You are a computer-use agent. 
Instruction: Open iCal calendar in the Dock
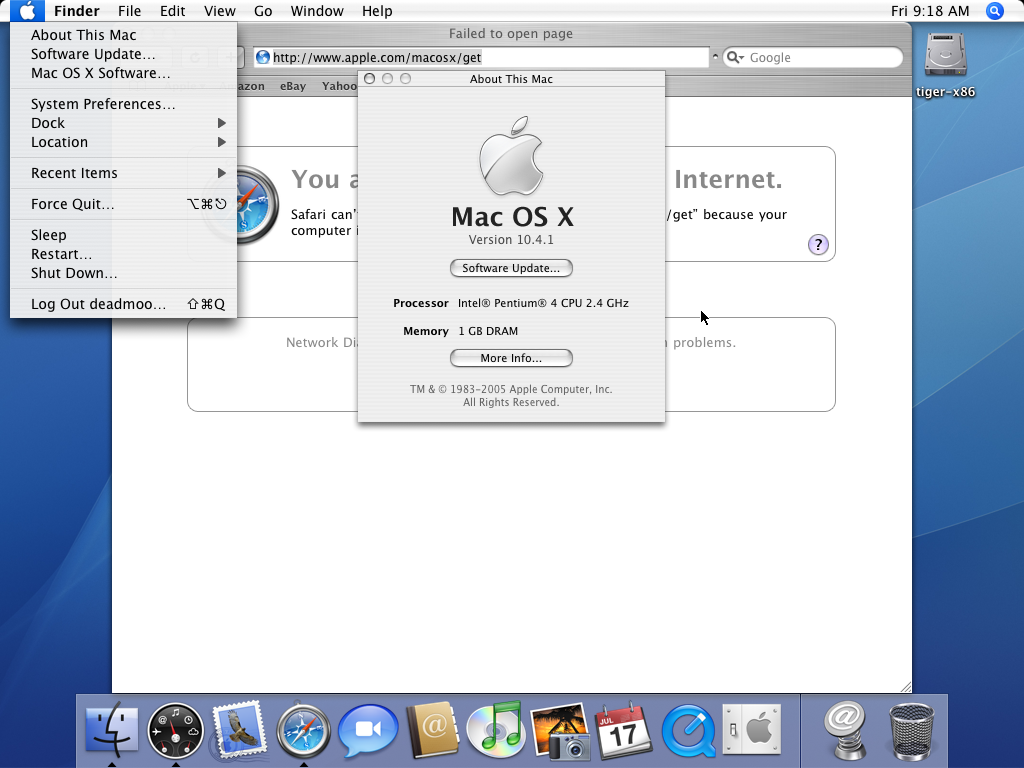(623, 729)
